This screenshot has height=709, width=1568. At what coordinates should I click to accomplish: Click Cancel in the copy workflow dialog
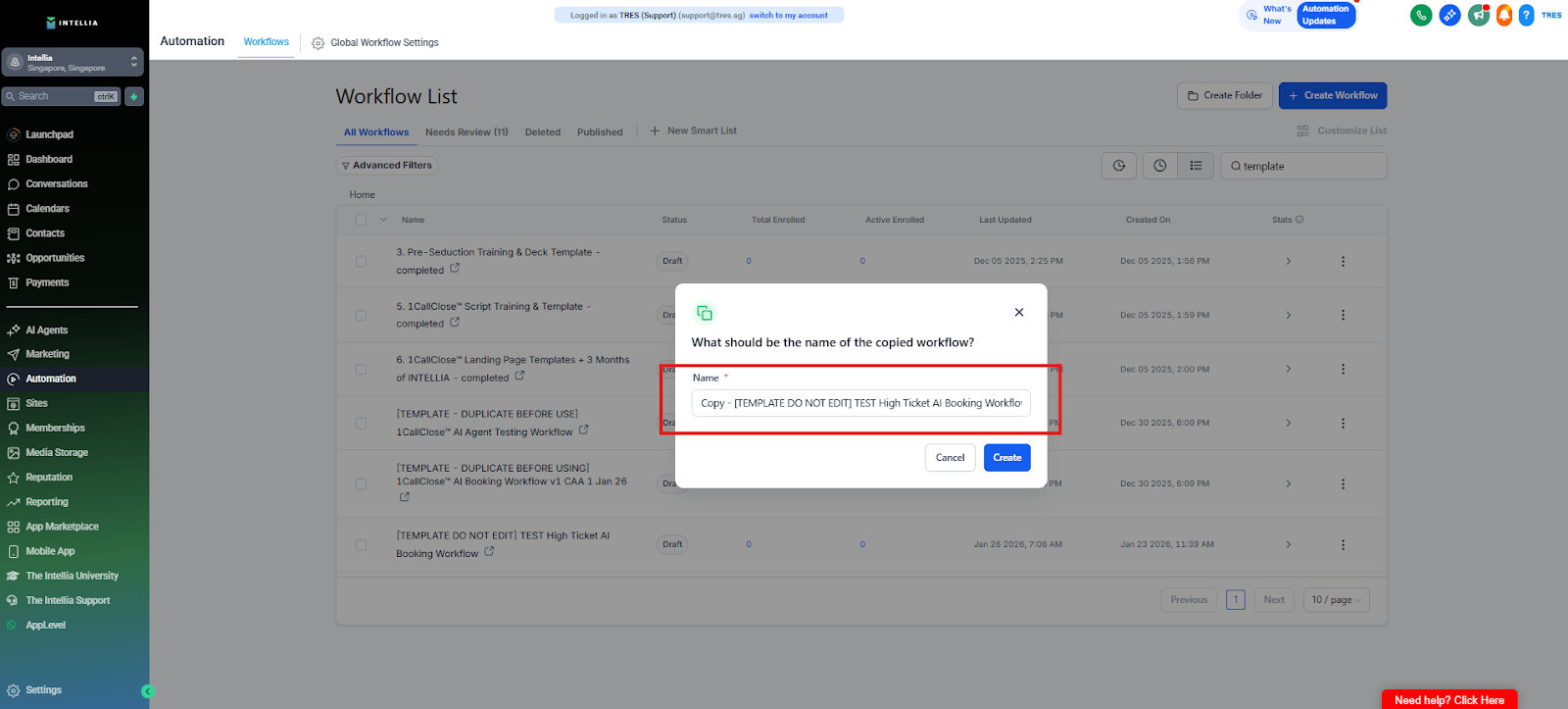coord(951,457)
